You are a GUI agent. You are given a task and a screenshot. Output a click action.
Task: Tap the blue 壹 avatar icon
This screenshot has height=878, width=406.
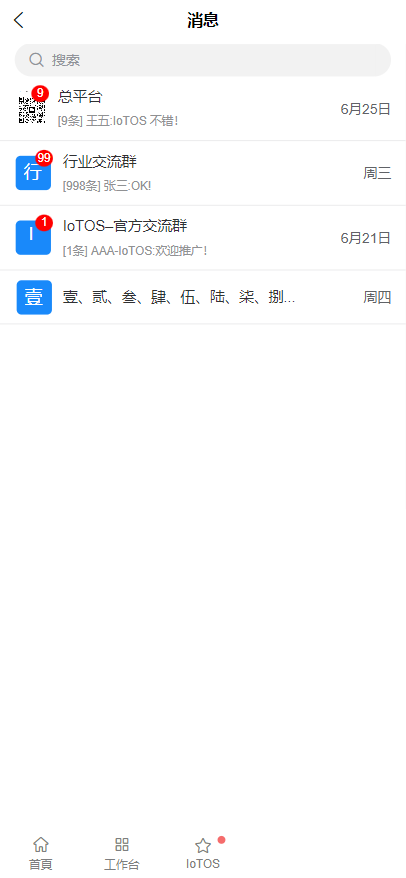pyautogui.click(x=34, y=297)
